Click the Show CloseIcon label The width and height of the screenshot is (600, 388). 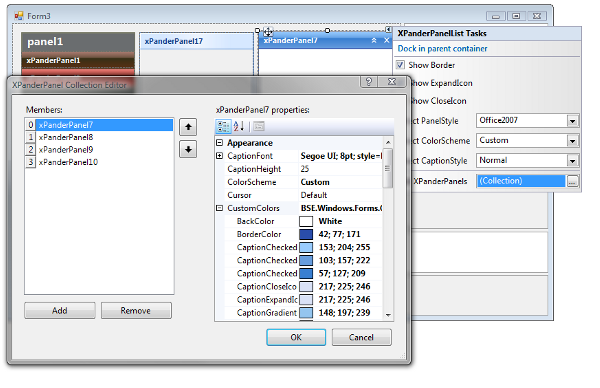click(438, 101)
